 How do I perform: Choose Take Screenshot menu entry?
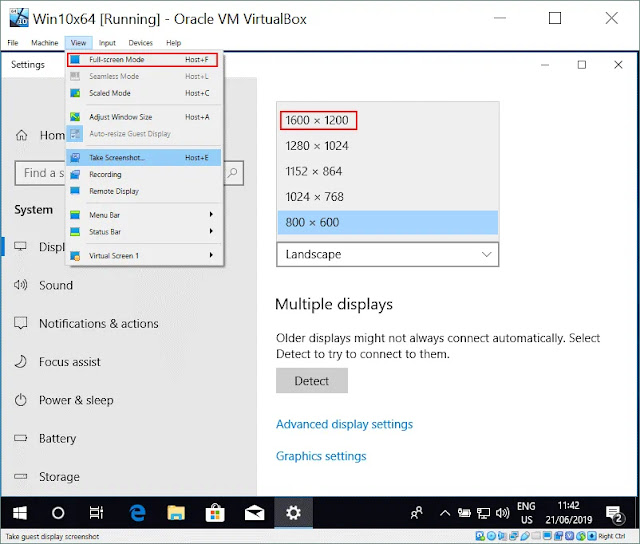tap(144, 158)
